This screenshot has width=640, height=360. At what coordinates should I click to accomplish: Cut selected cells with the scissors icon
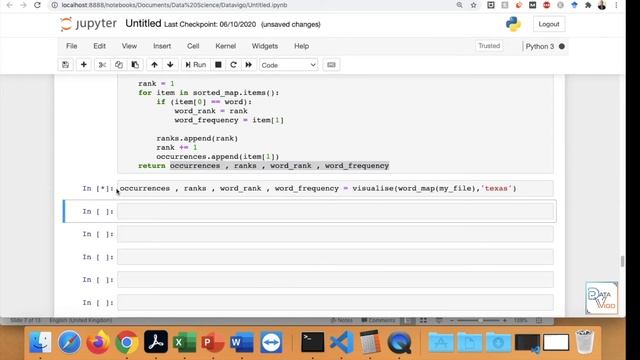pos(102,65)
